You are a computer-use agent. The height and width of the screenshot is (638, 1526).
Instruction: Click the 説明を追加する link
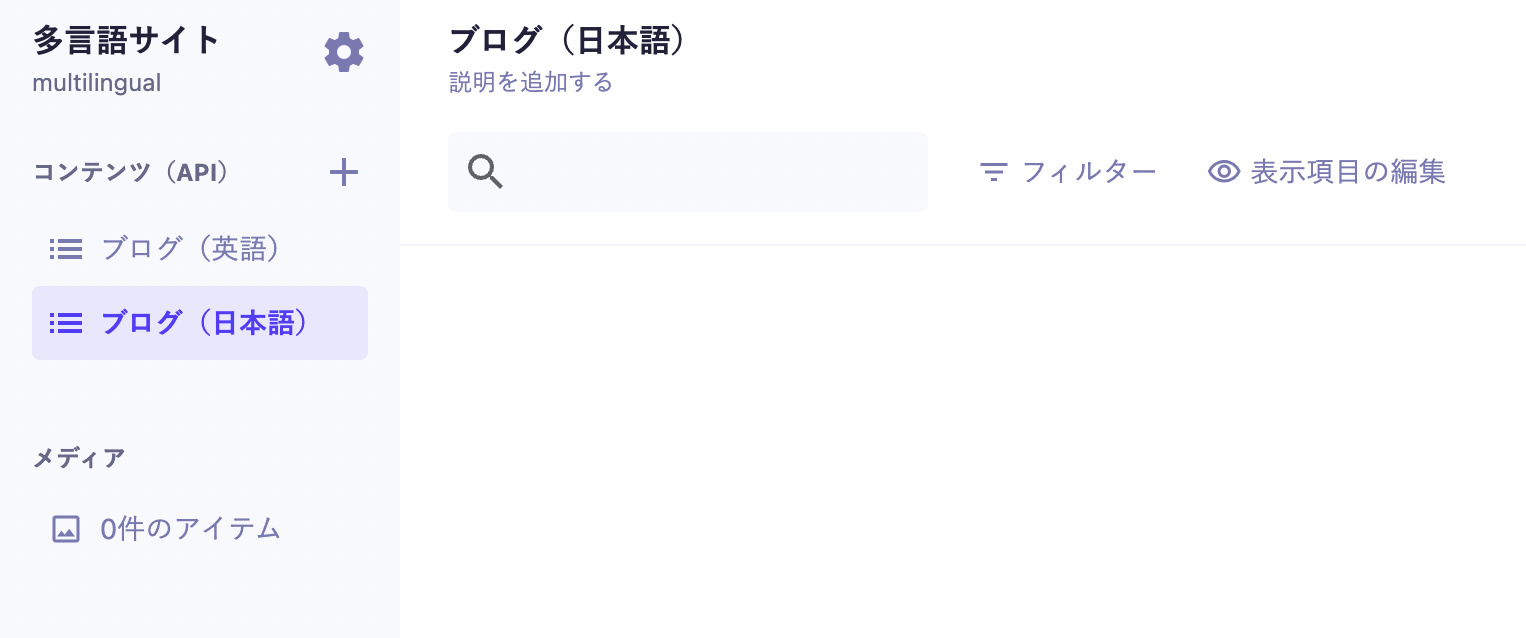tap(531, 82)
